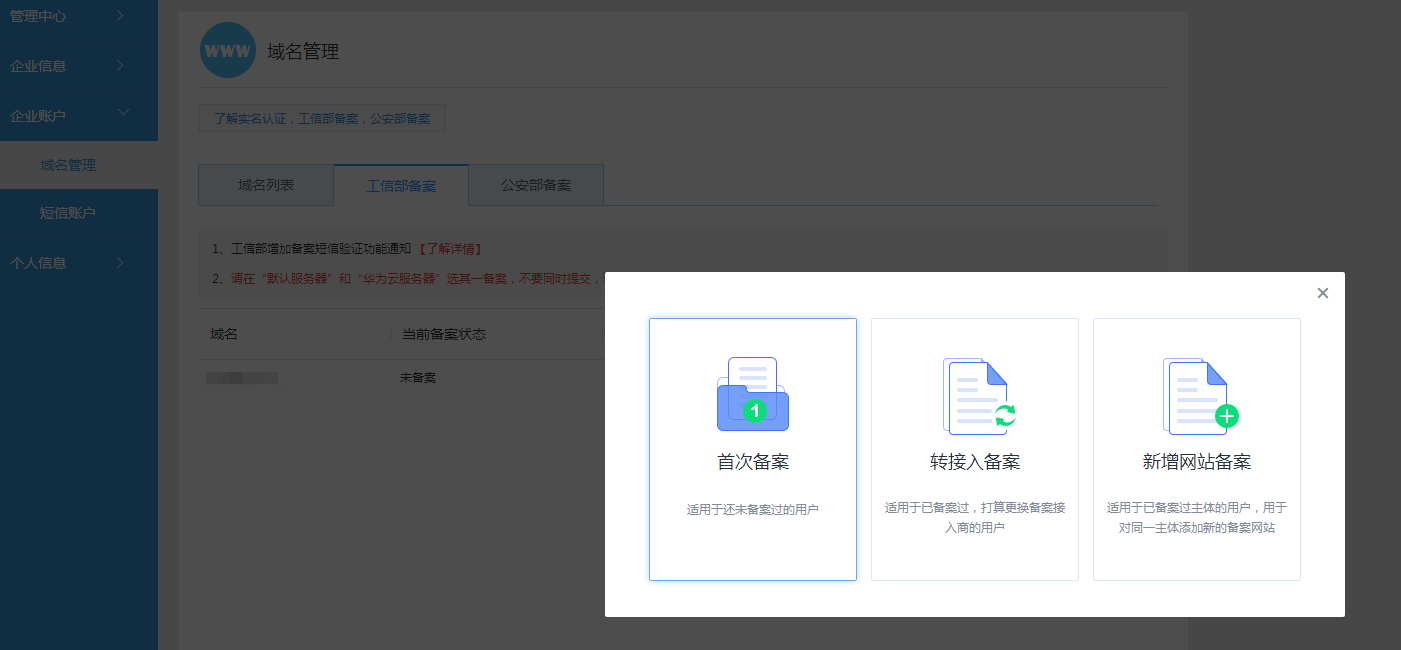Click the first-time filing folder icon

coord(752,395)
